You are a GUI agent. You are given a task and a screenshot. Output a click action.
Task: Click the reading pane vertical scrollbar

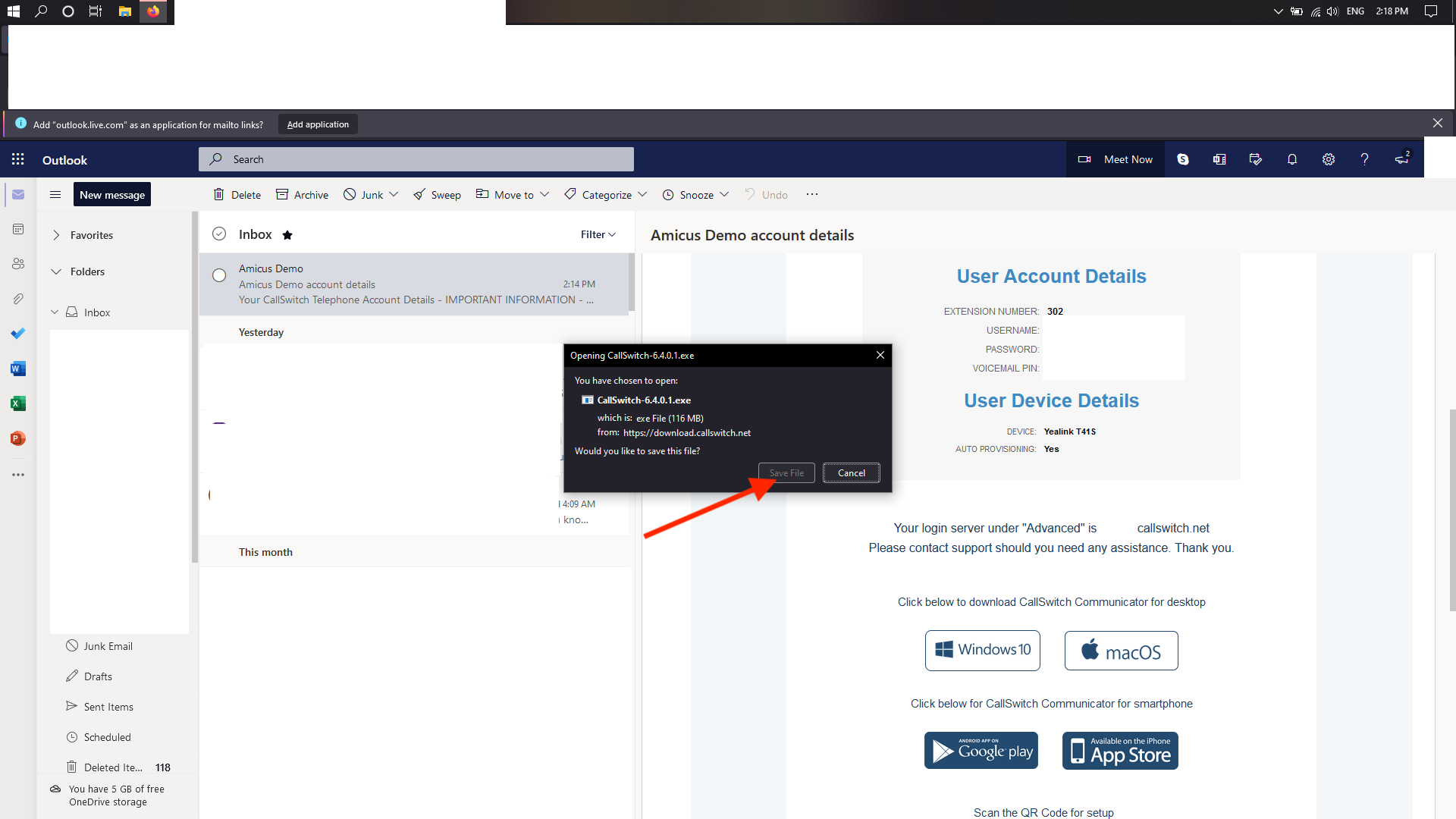[x=1452, y=510]
